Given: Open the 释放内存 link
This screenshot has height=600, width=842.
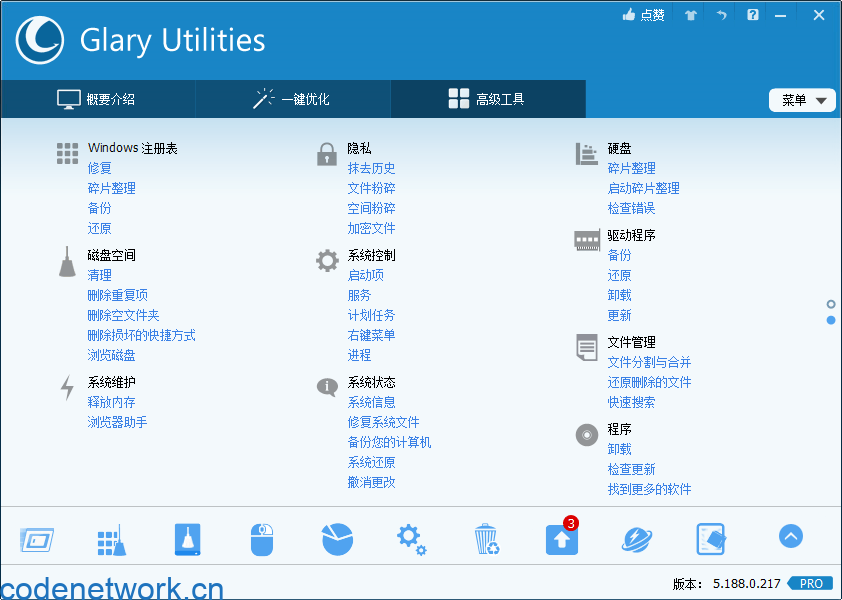Looking at the screenshot, I should (112, 402).
